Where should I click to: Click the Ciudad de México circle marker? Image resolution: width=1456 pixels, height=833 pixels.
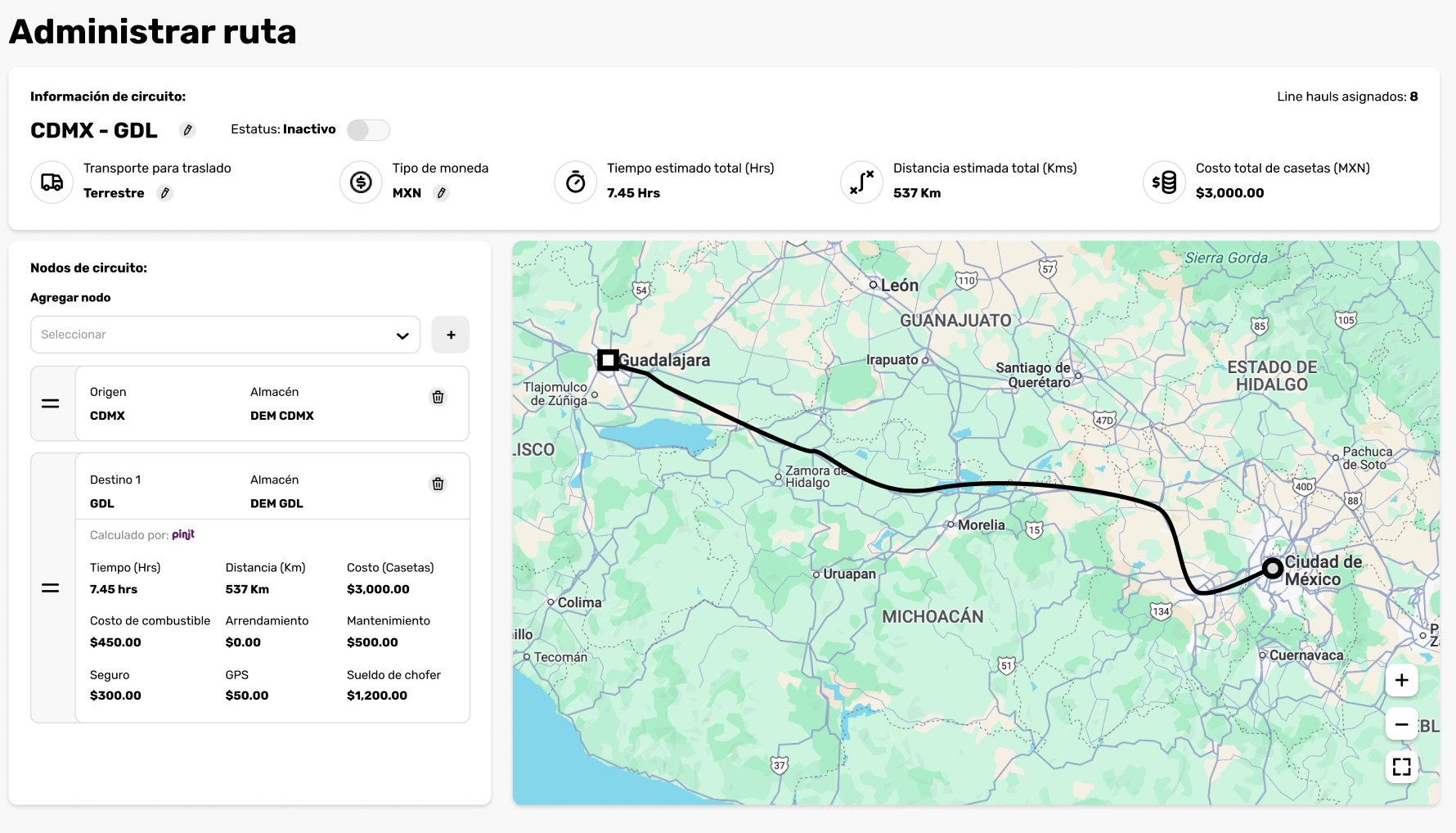1272,568
